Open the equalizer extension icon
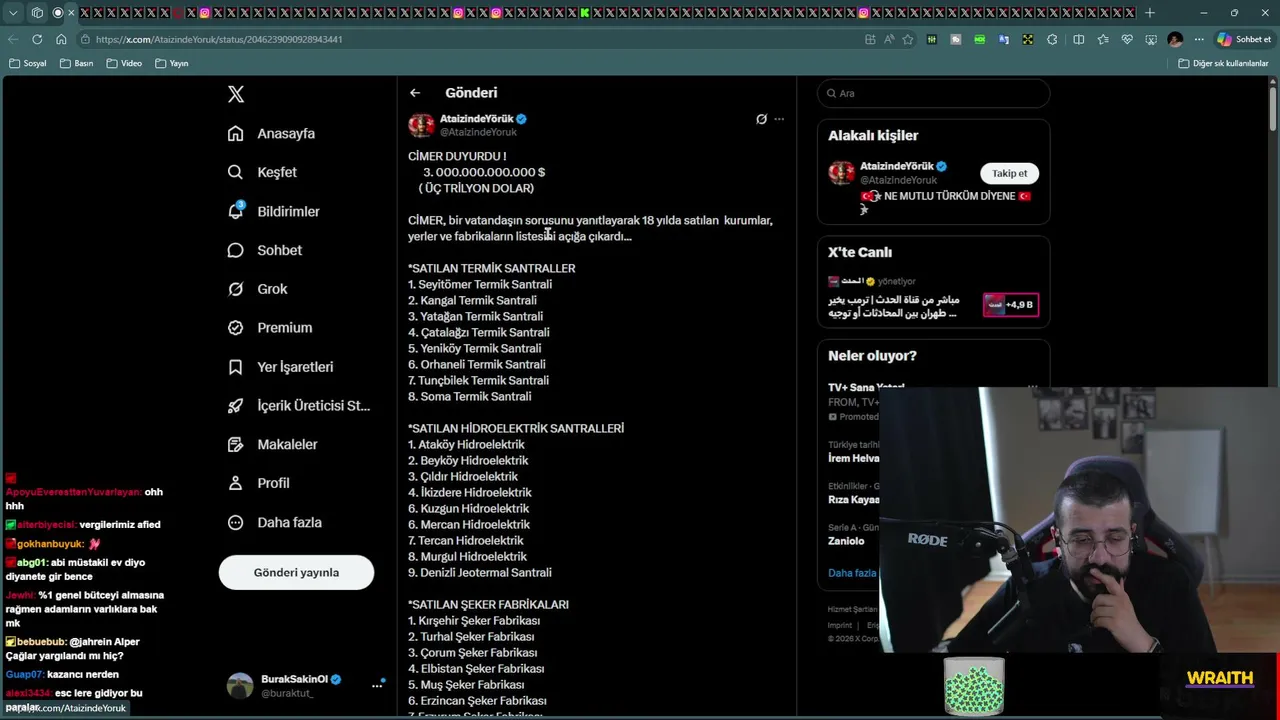 pyautogui.click(x=932, y=39)
